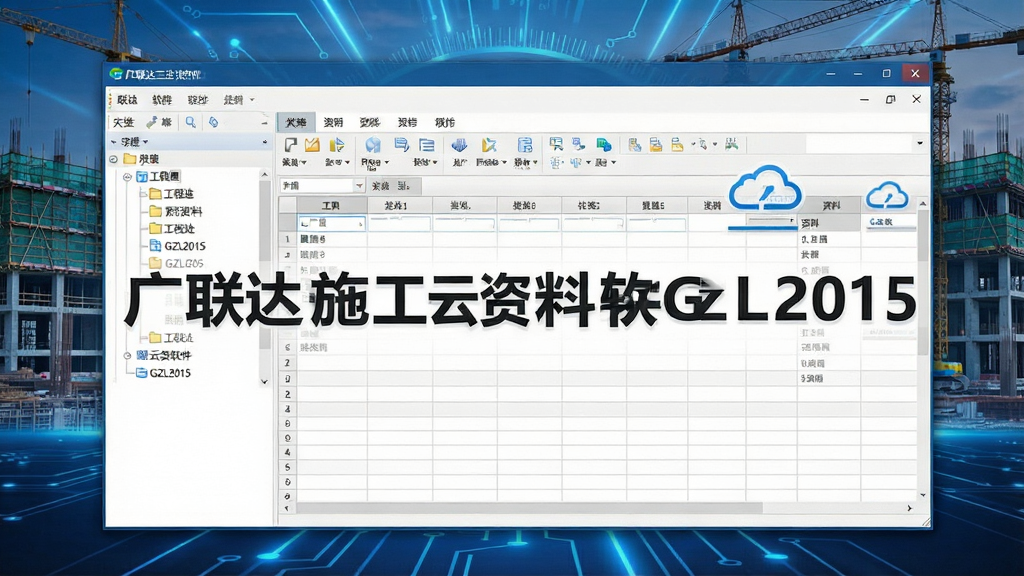Click the yellow star arrow ribbon icon
1024x576 pixels.
(488, 144)
